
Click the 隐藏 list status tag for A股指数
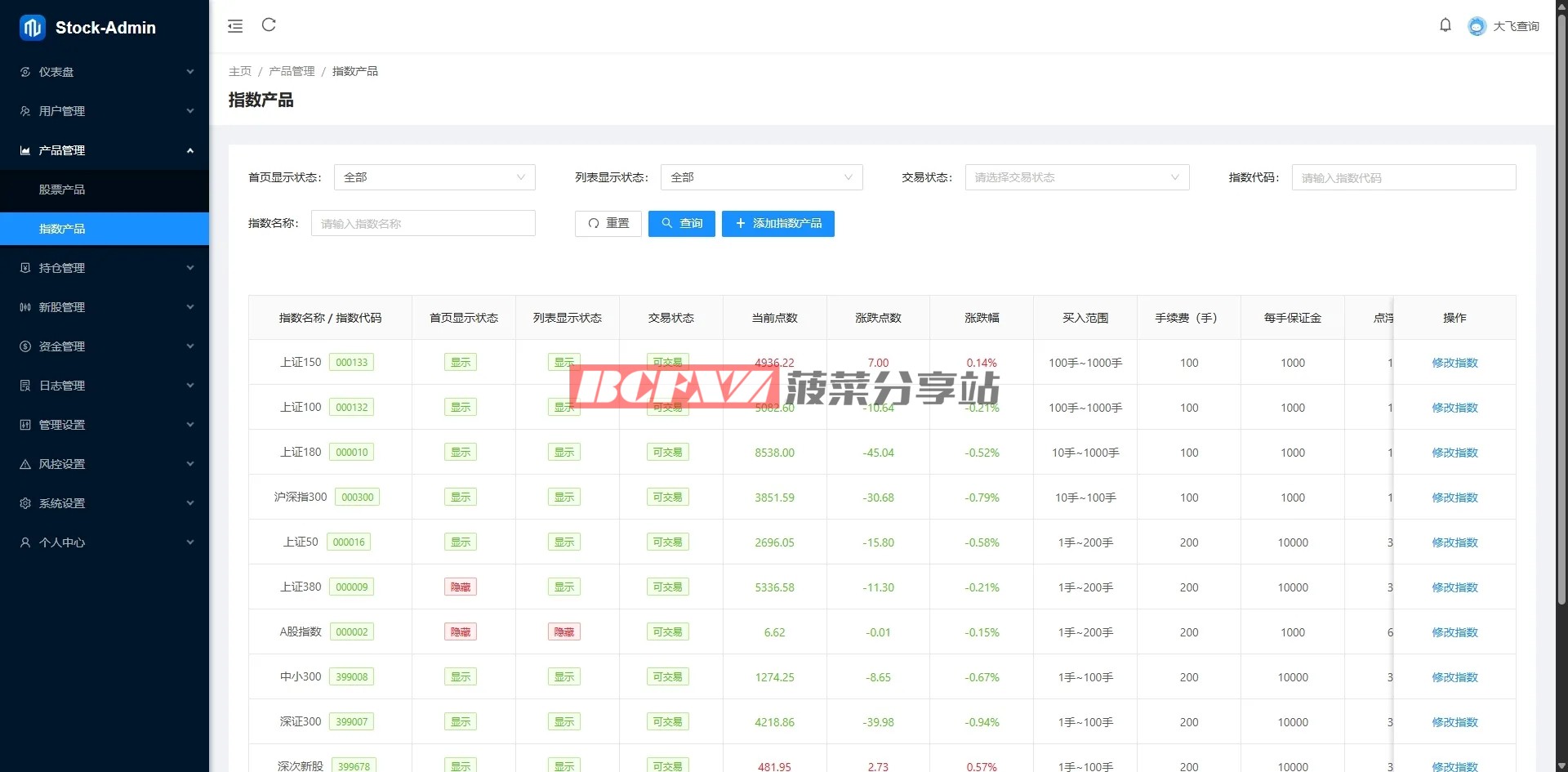coord(564,632)
